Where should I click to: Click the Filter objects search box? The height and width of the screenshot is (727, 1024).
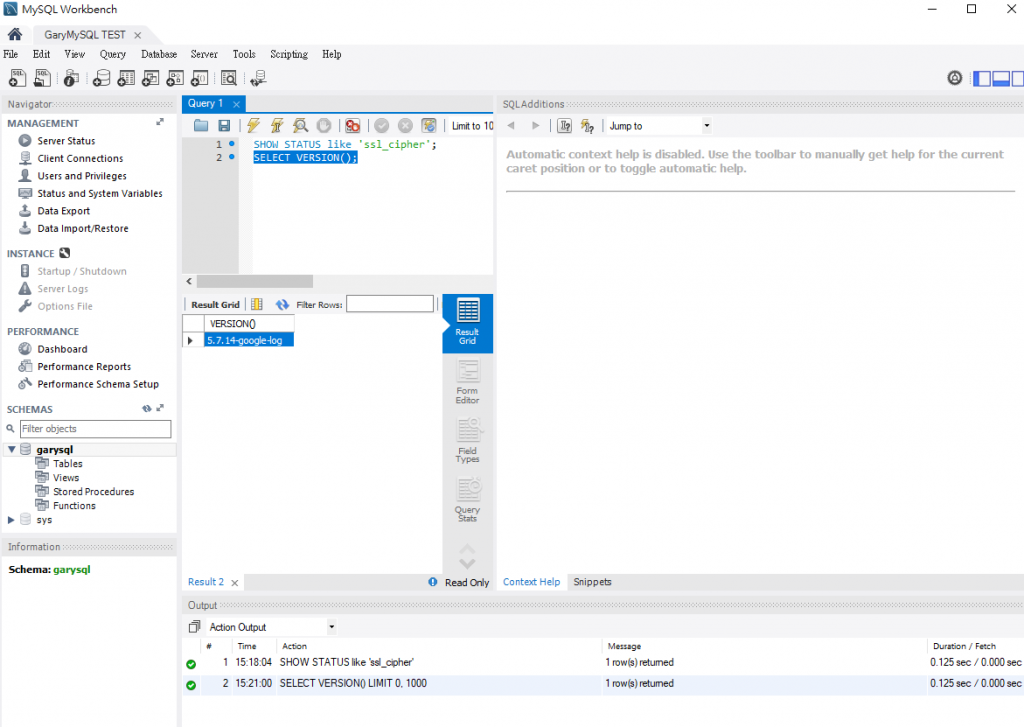coord(95,428)
